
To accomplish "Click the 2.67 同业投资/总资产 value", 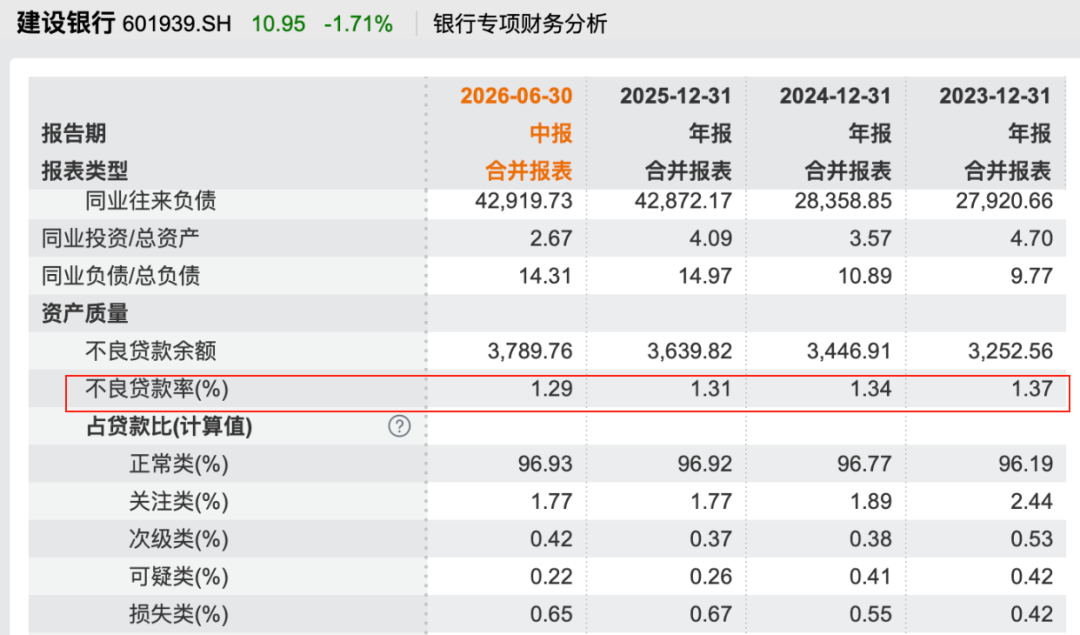I will [551, 238].
